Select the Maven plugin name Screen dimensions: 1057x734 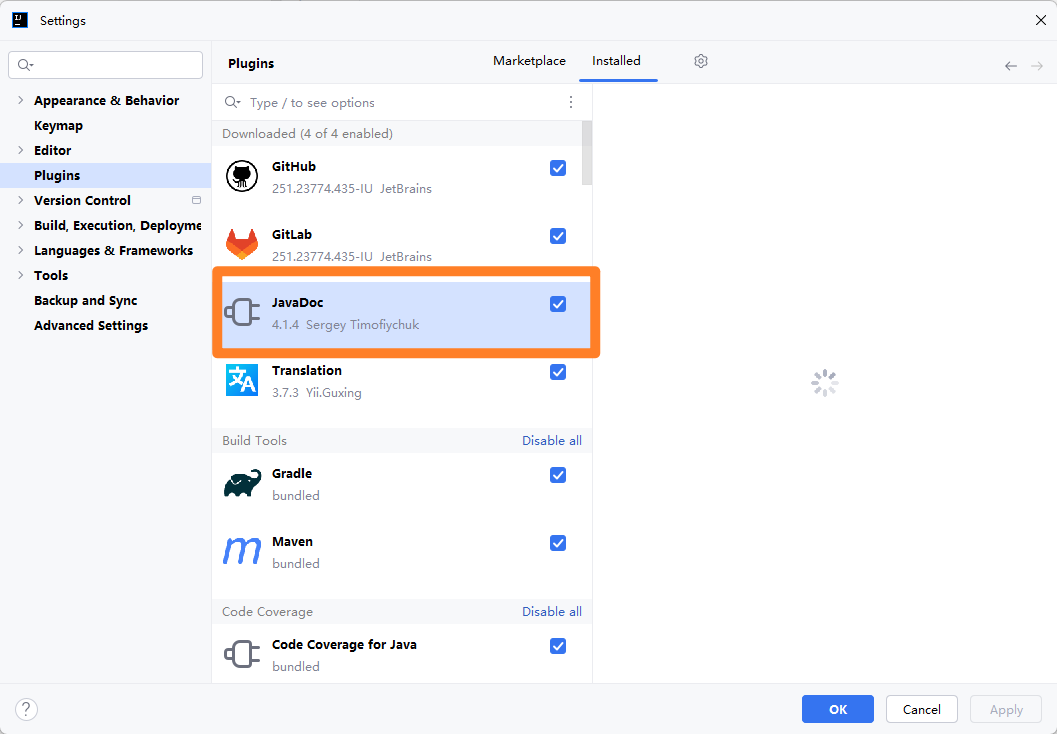(x=293, y=542)
